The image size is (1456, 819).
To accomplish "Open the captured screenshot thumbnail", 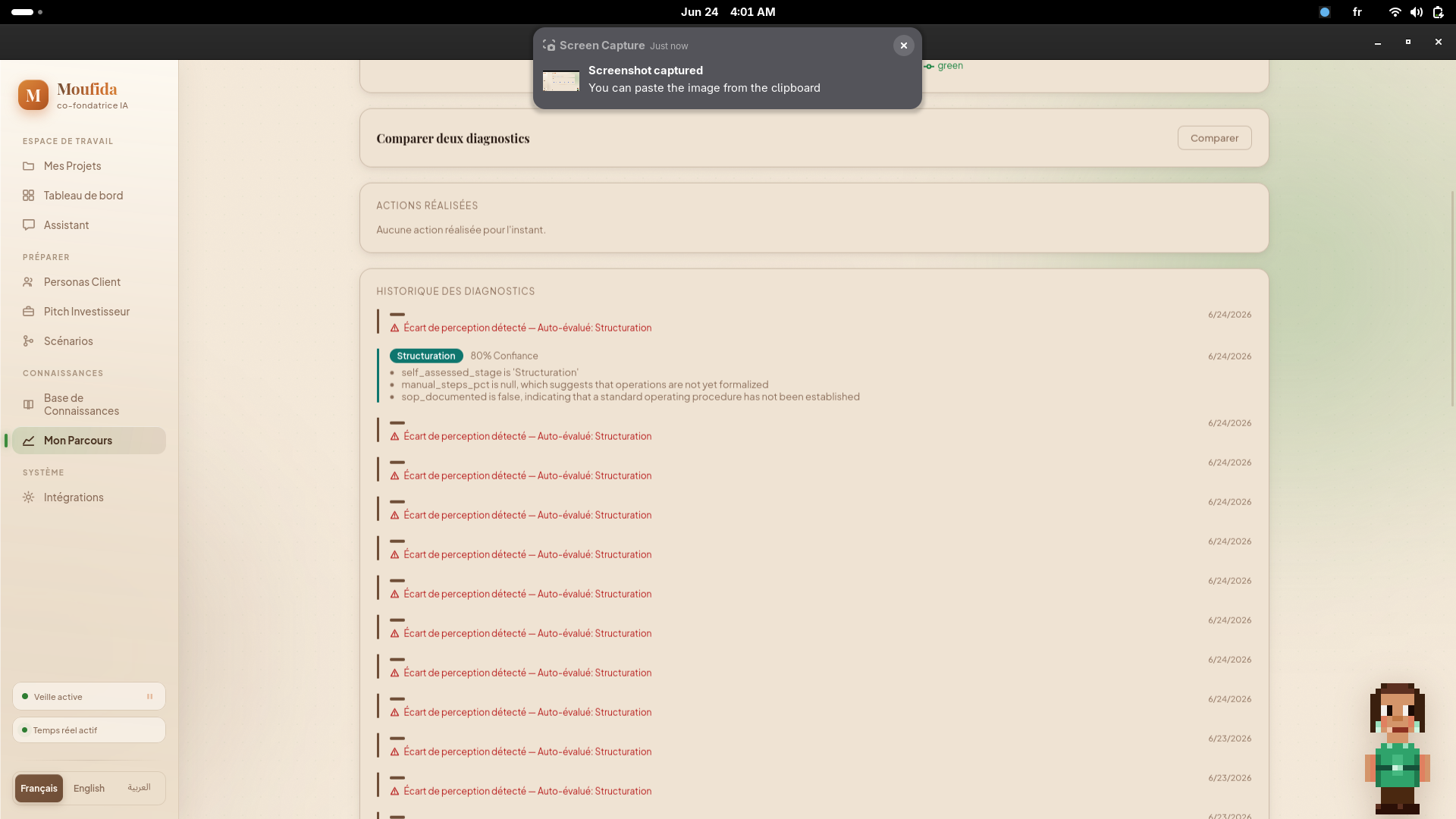I will tap(560, 80).
